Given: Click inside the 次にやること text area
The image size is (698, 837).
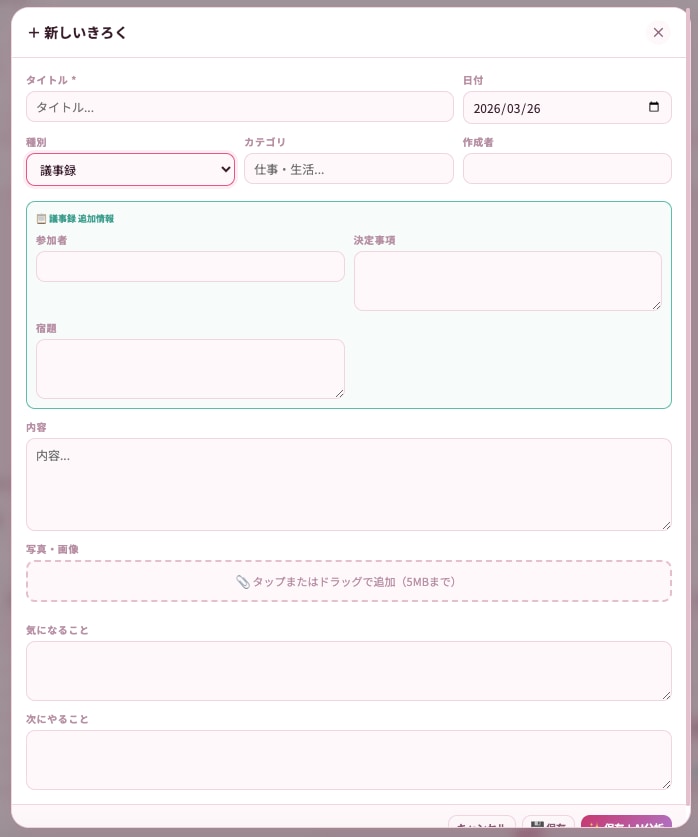Looking at the screenshot, I should click(349, 760).
